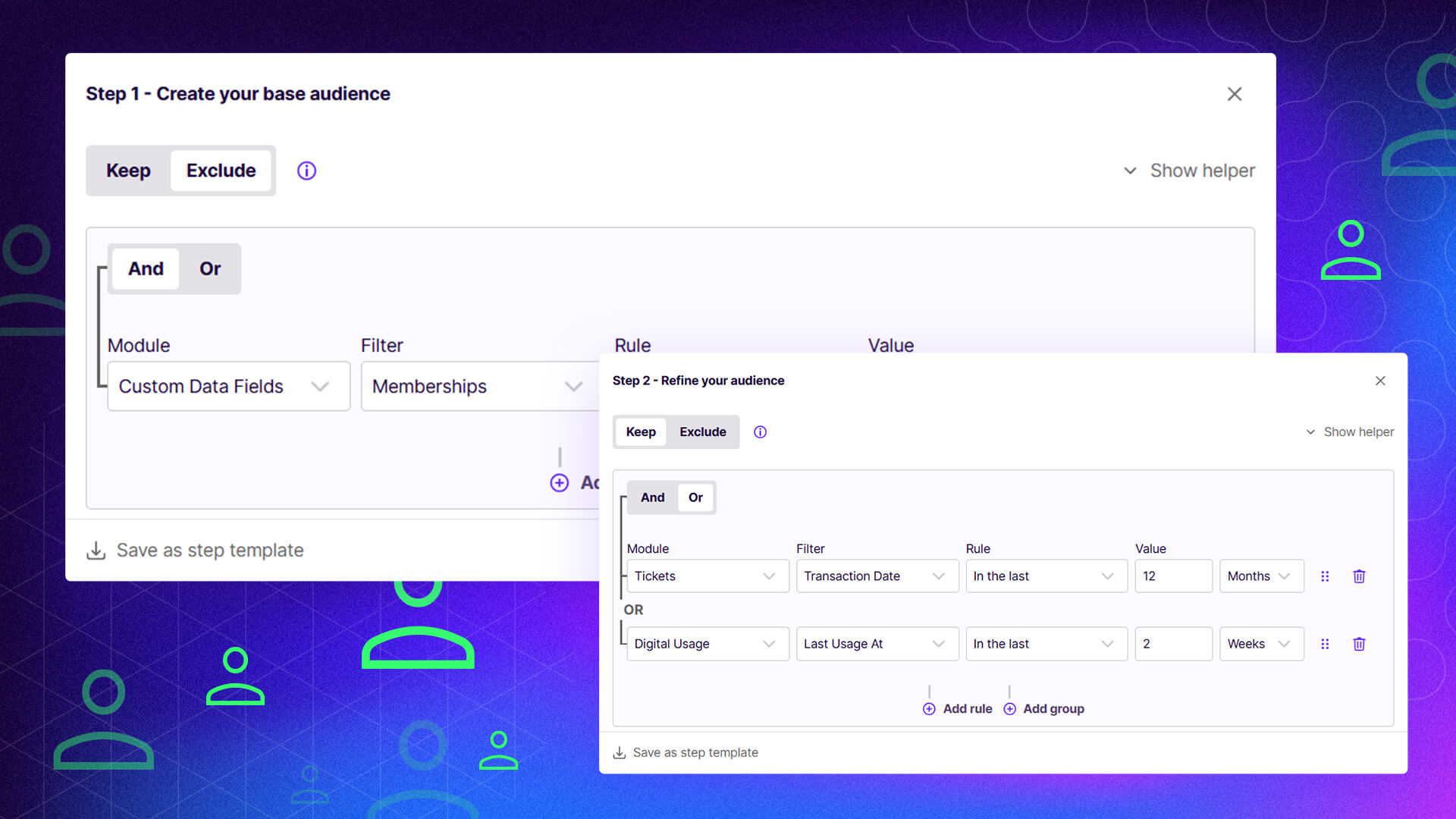
Task: Click the plus icon next to Add rule
Action: coord(929,708)
